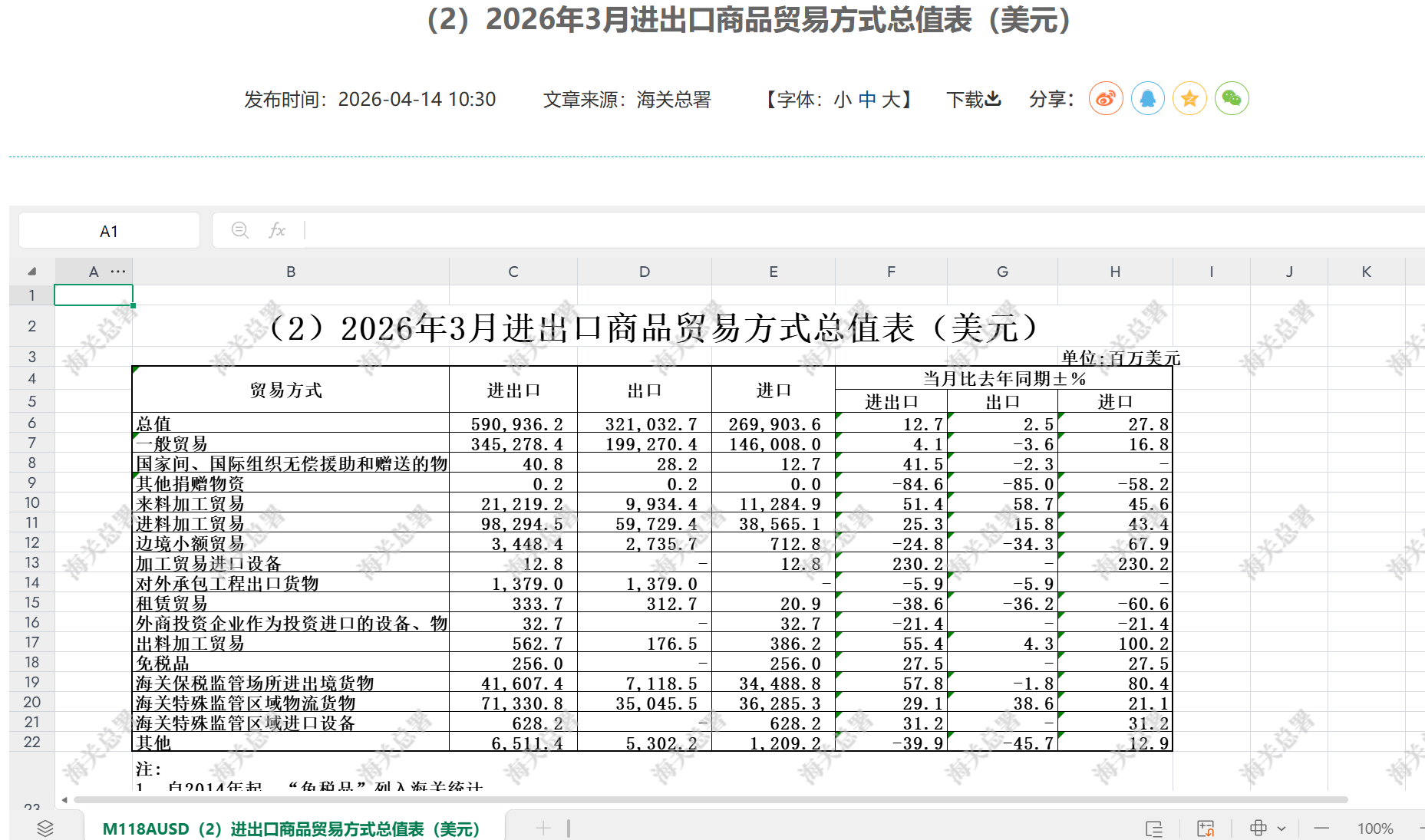Screen dimensions: 1425x840
Task: Select the M118AUSD sheet tab
Action: pyautogui.click(x=291, y=828)
